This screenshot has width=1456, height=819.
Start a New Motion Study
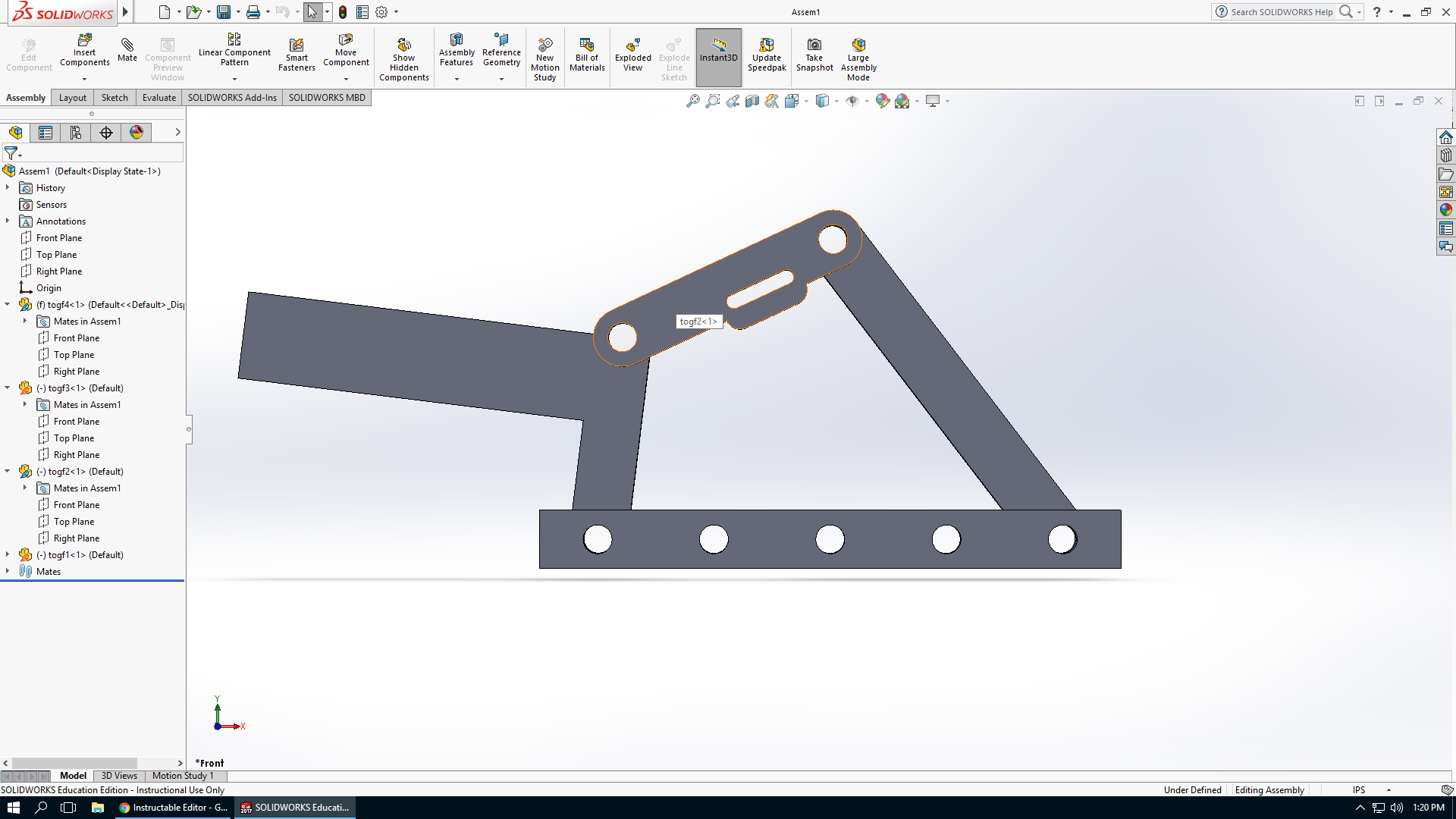pyautogui.click(x=544, y=58)
